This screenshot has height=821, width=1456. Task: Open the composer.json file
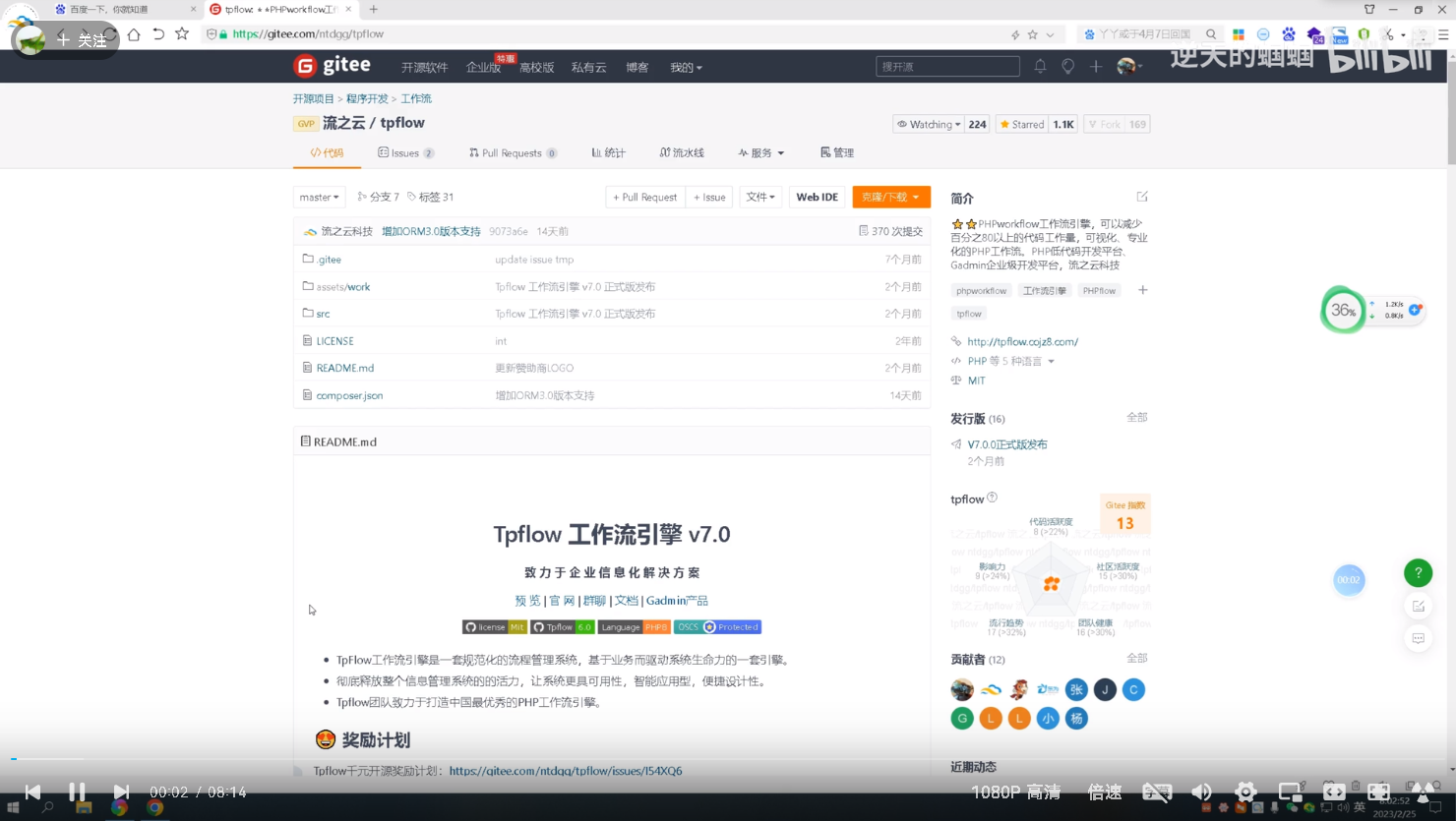click(x=349, y=395)
